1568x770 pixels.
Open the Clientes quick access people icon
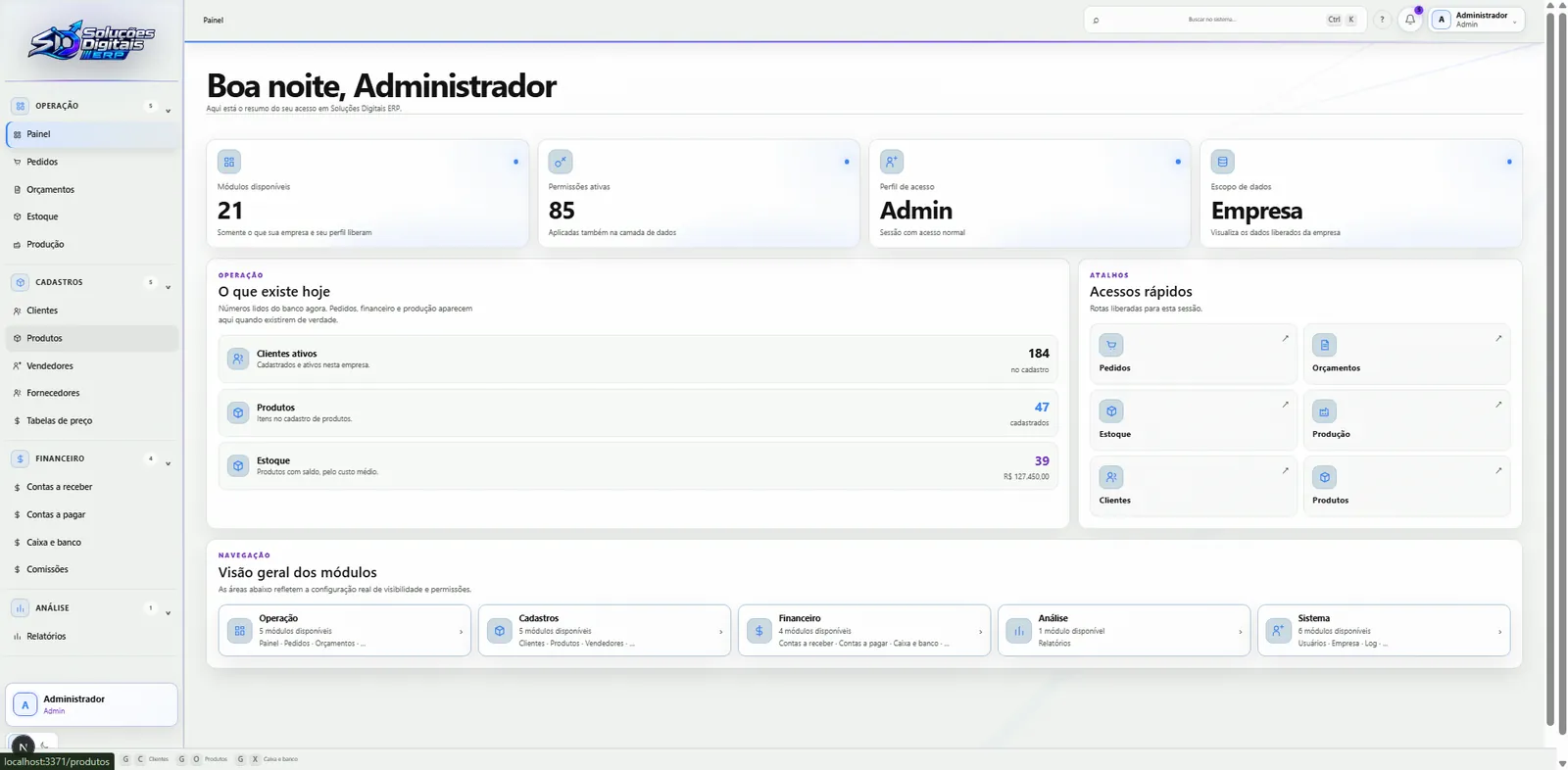click(x=1111, y=477)
